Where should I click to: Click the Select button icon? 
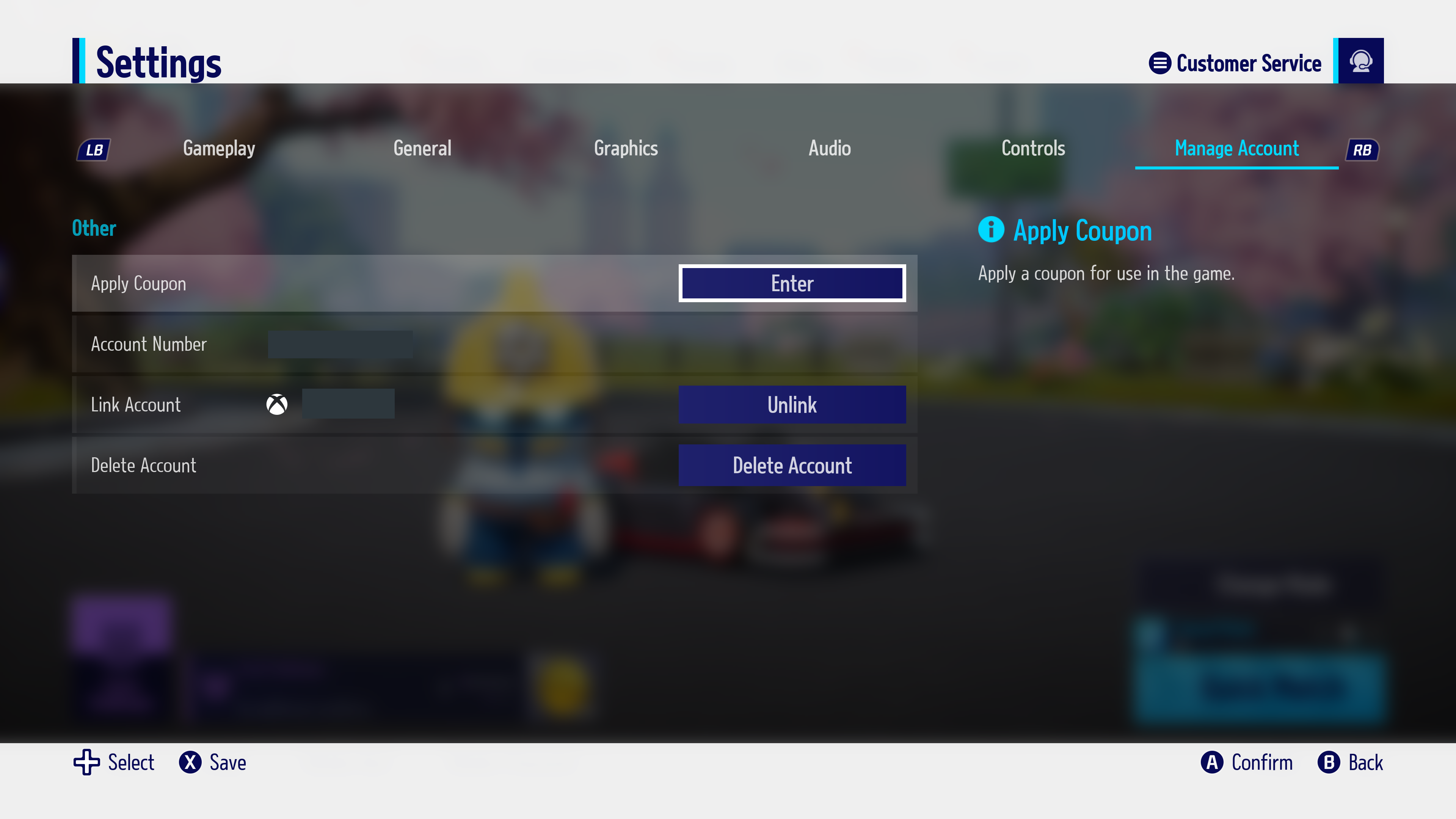pyautogui.click(x=86, y=762)
